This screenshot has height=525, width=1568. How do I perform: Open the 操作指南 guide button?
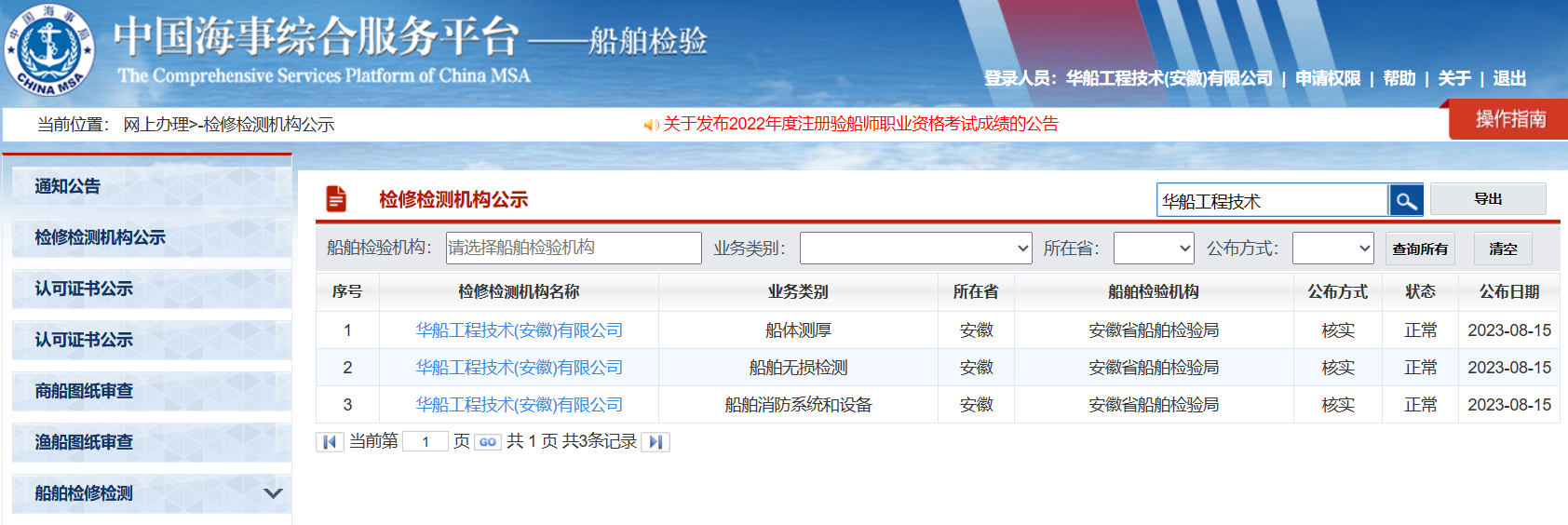[1510, 119]
